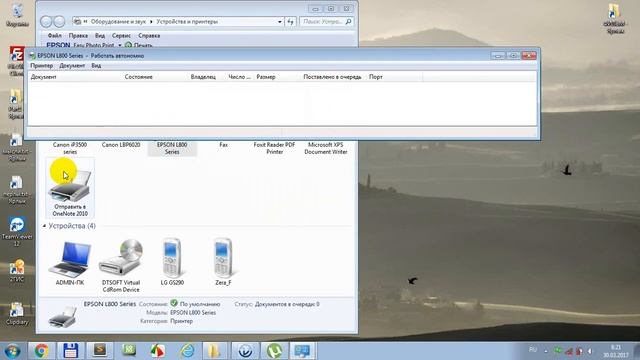Open the Справка menu in Devices window
Viewport: 640px width, 360px height.
(x=149, y=36)
